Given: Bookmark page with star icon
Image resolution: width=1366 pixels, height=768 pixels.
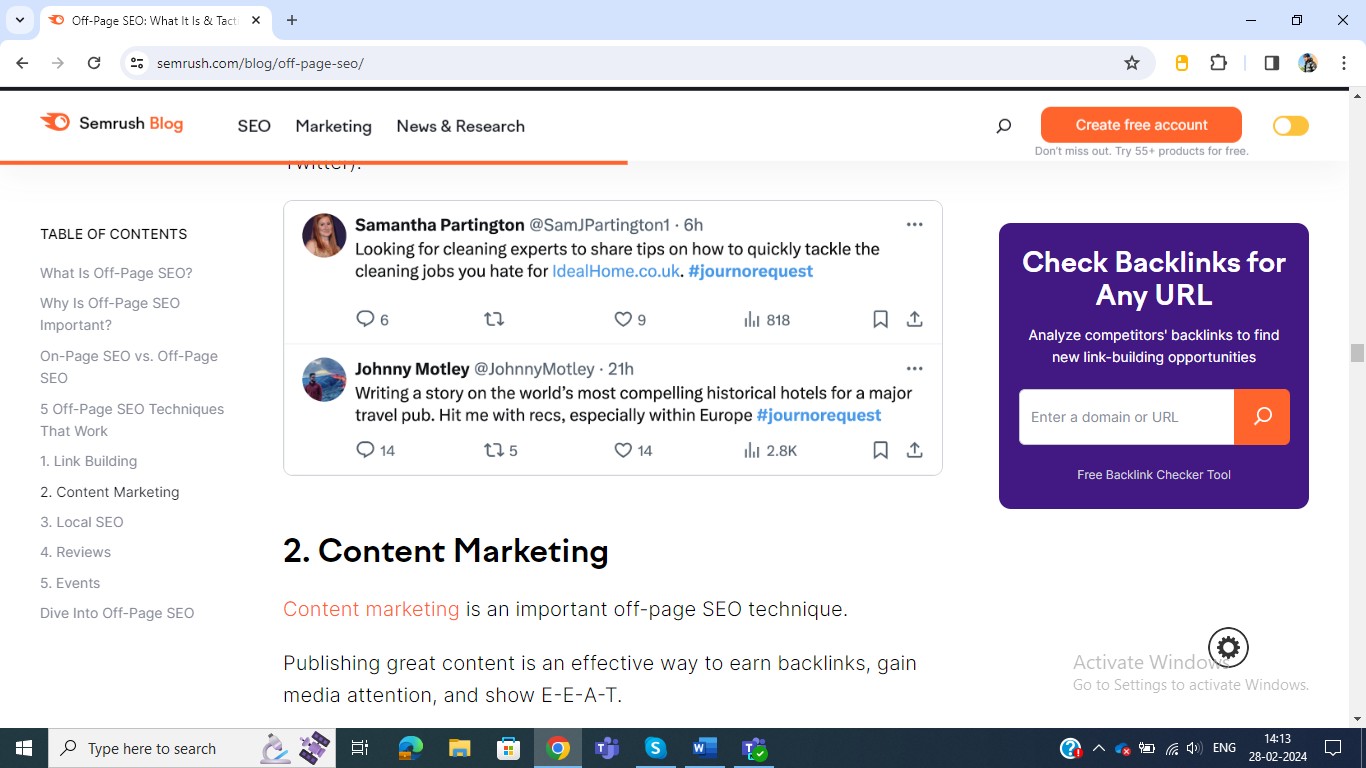Looking at the screenshot, I should click(1132, 63).
